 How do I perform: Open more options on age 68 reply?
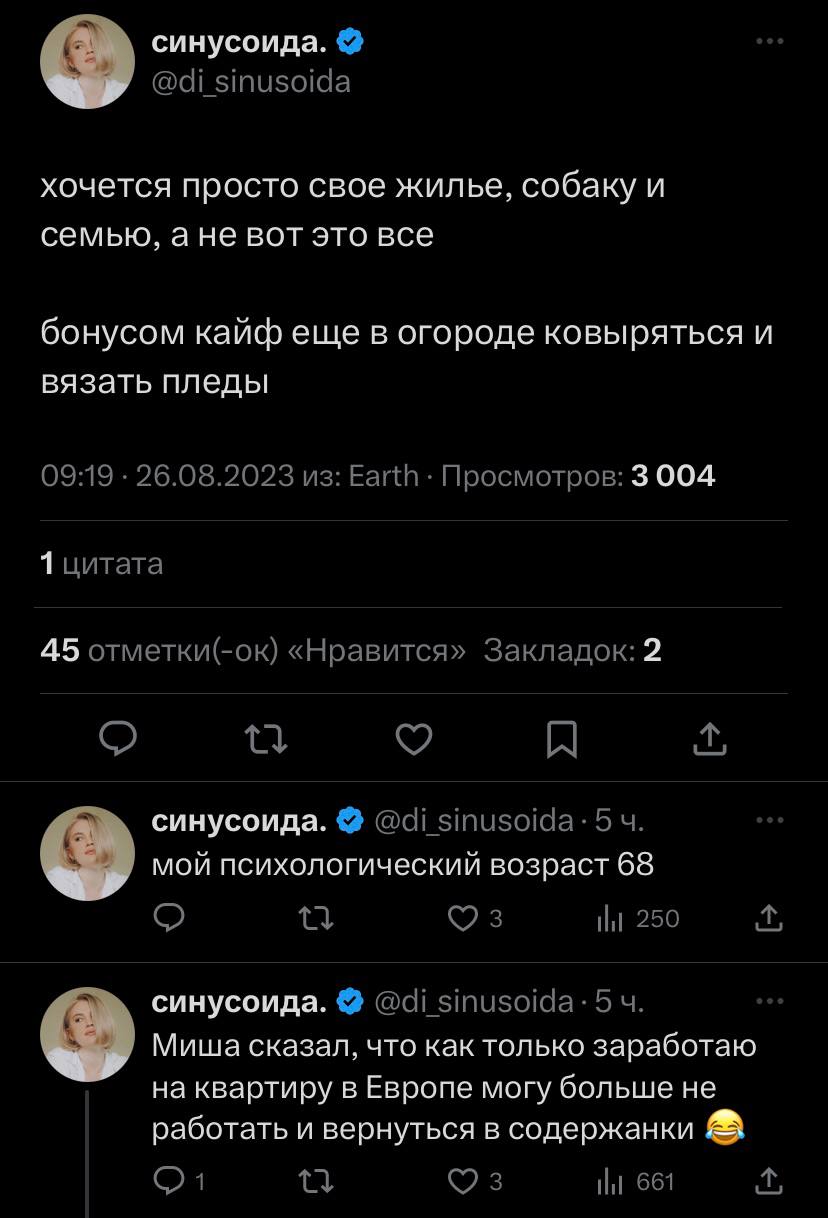coord(769,821)
